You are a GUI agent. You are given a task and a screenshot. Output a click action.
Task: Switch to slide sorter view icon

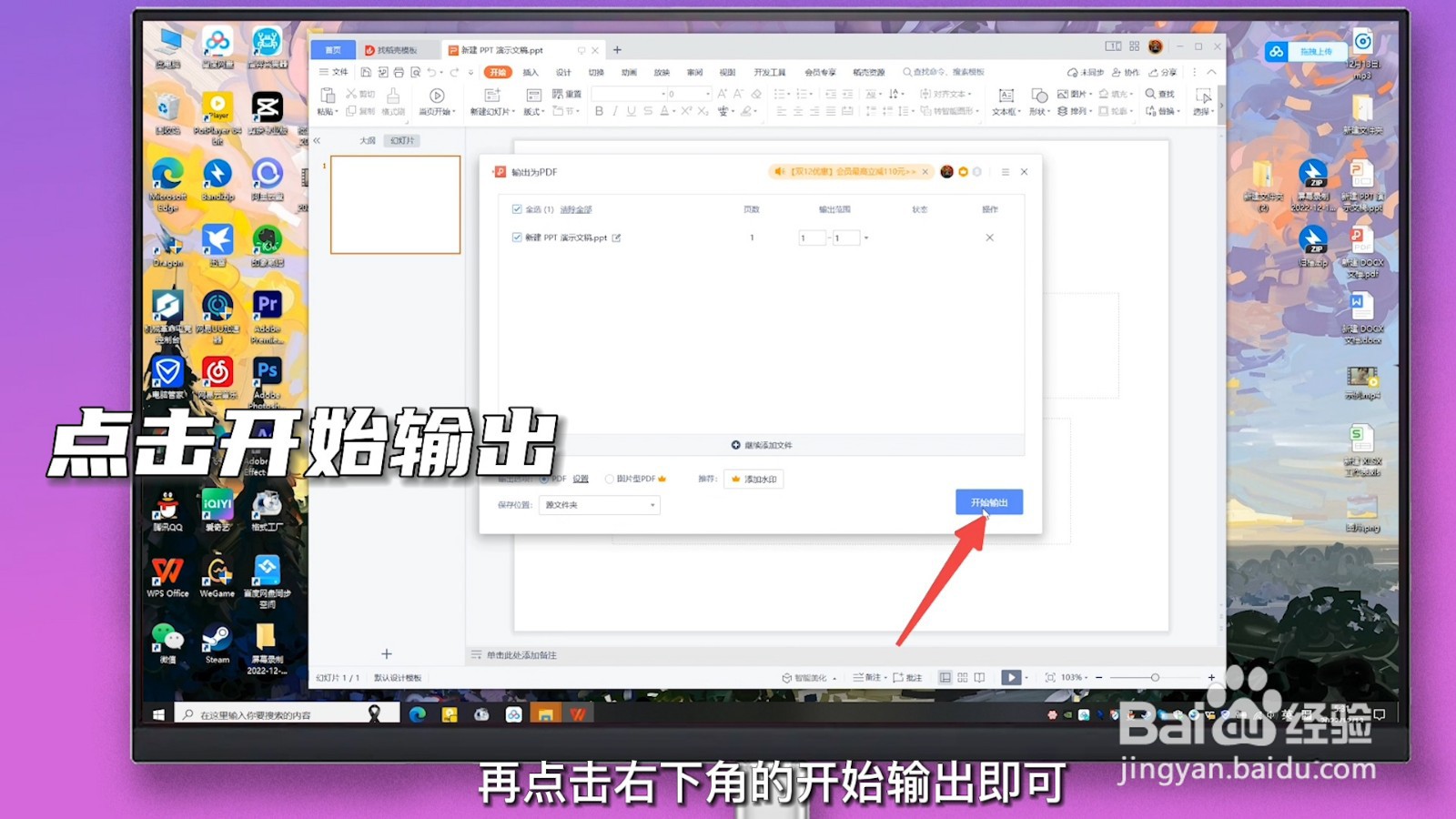pyautogui.click(x=962, y=678)
